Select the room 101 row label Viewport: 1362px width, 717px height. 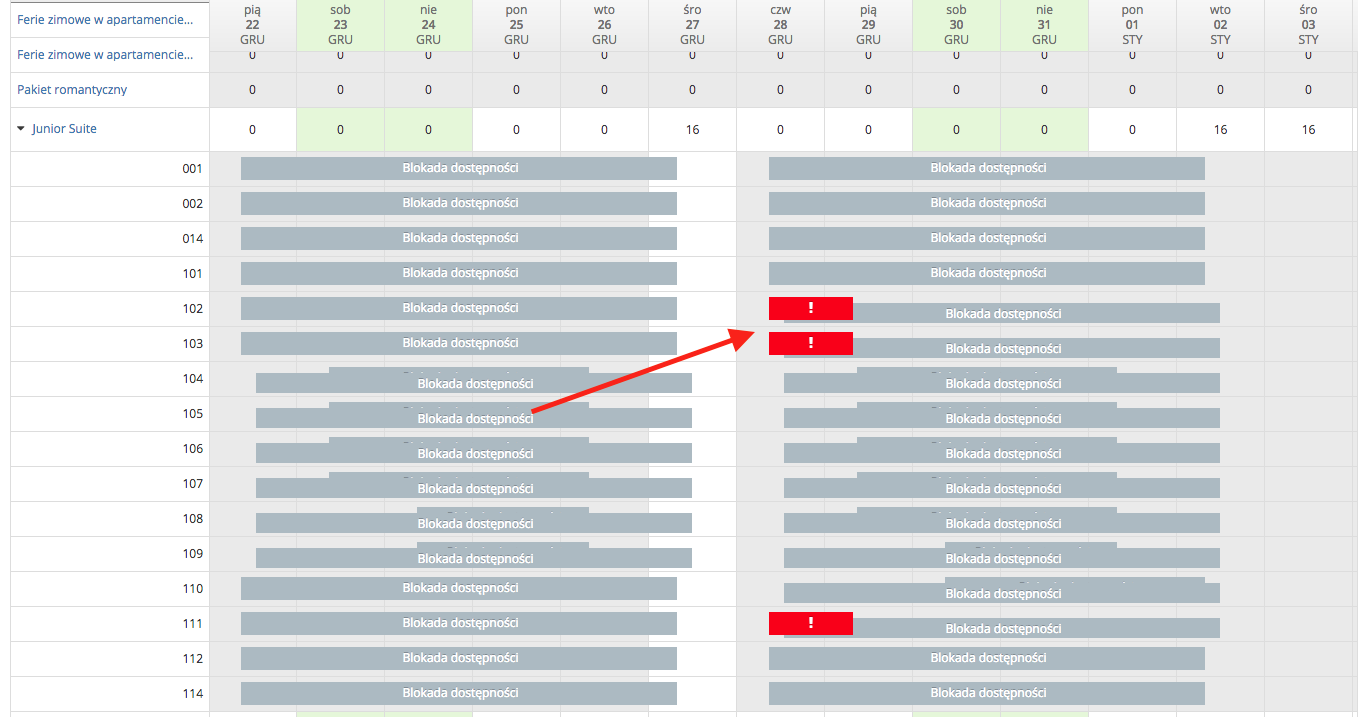pyautogui.click(x=192, y=274)
